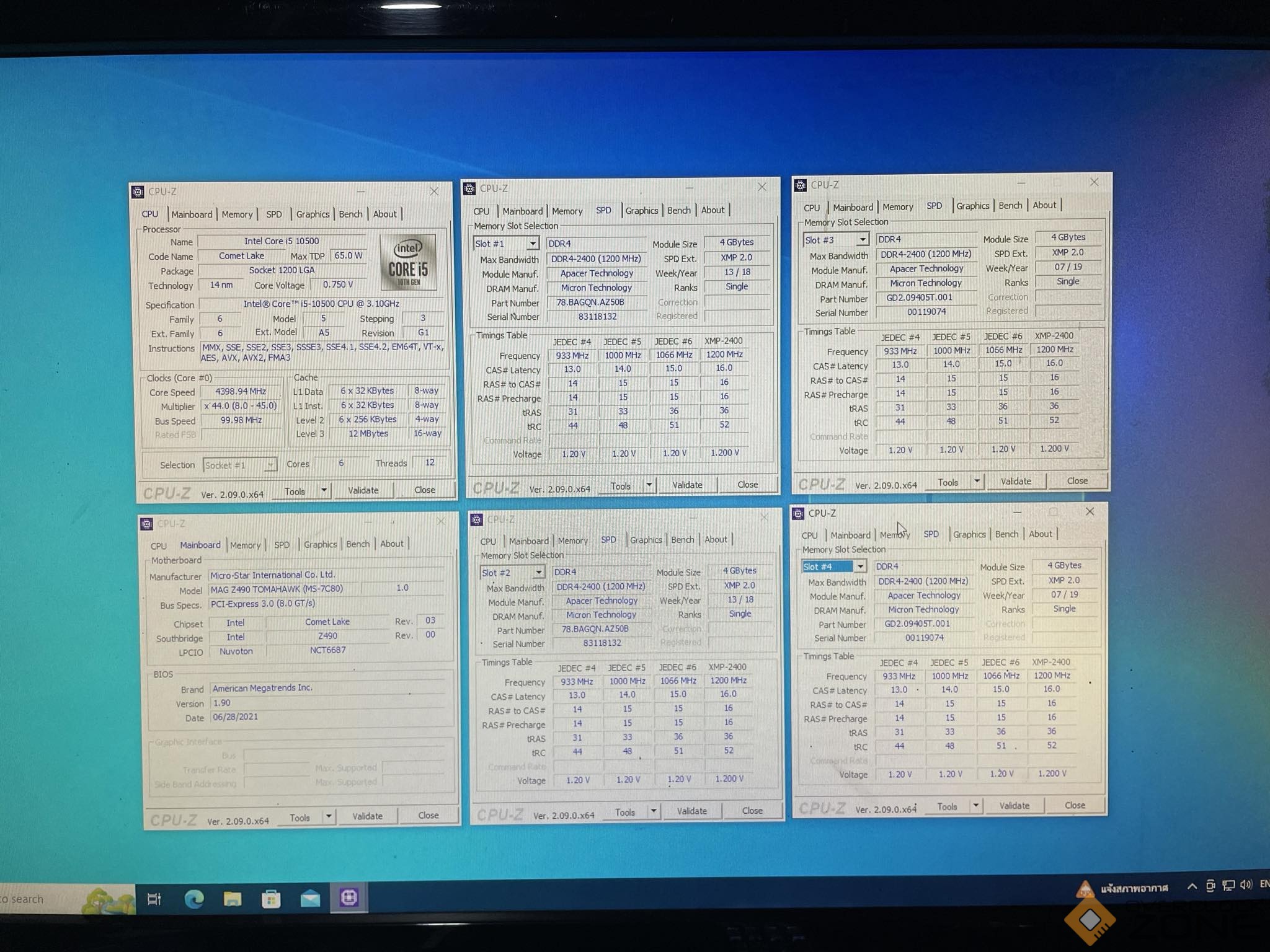Switch to the Mainboard tab in the CPU window
Image resolution: width=1270 pixels, height=952 pixels.
click(x=192, y=214)
